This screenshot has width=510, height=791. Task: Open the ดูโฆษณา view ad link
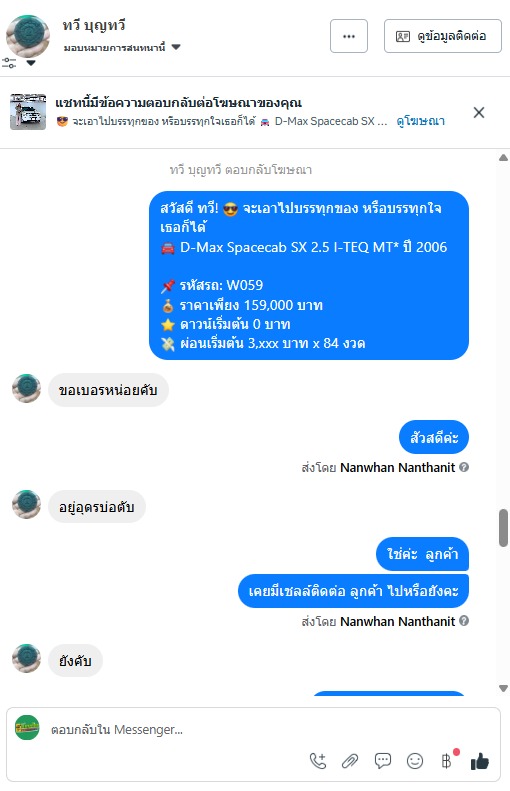click(420, 121)
